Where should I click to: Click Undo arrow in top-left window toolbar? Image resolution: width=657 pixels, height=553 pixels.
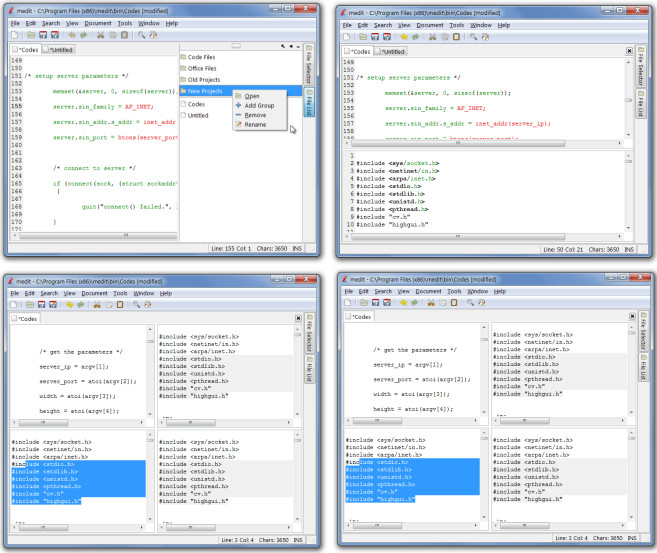[x=72, y=35]
